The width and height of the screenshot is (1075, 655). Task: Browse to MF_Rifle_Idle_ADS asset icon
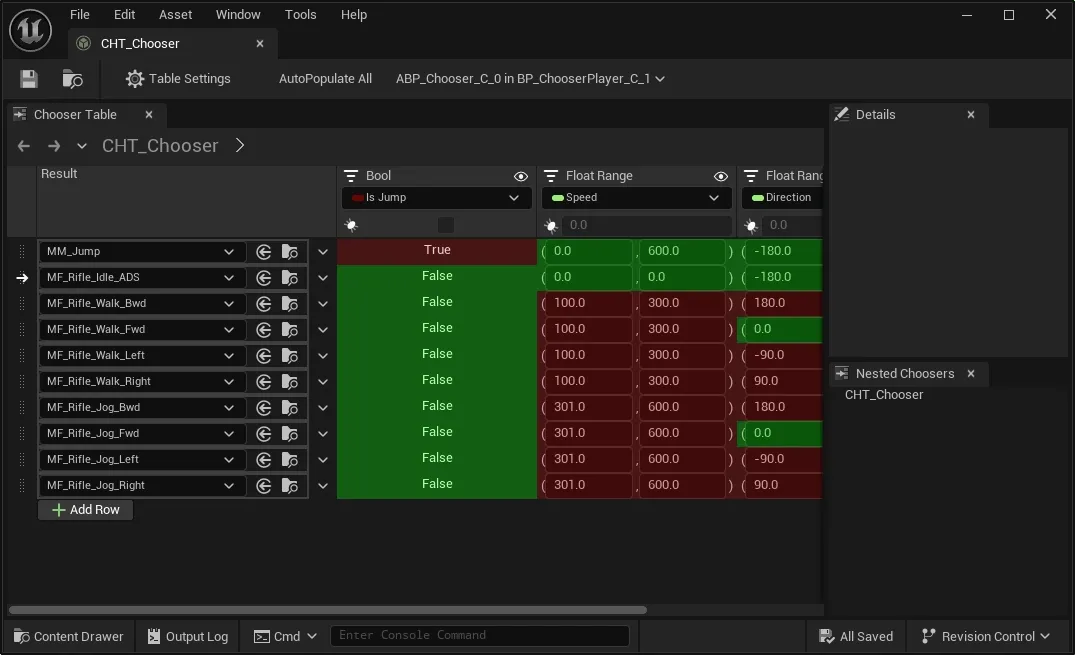coord(289,278)
